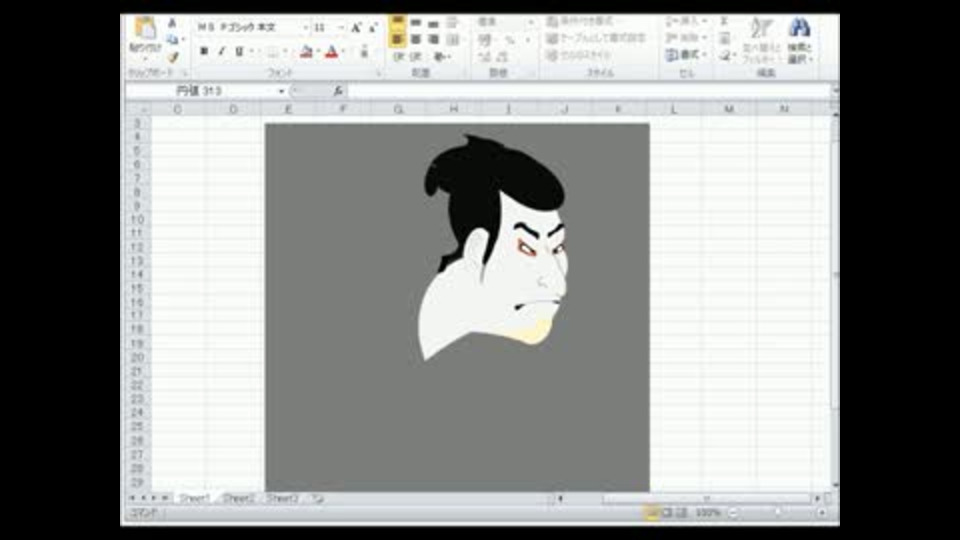Screen dimensions: 960x540
Task: Open Format as Table menu
Action: 596,39
